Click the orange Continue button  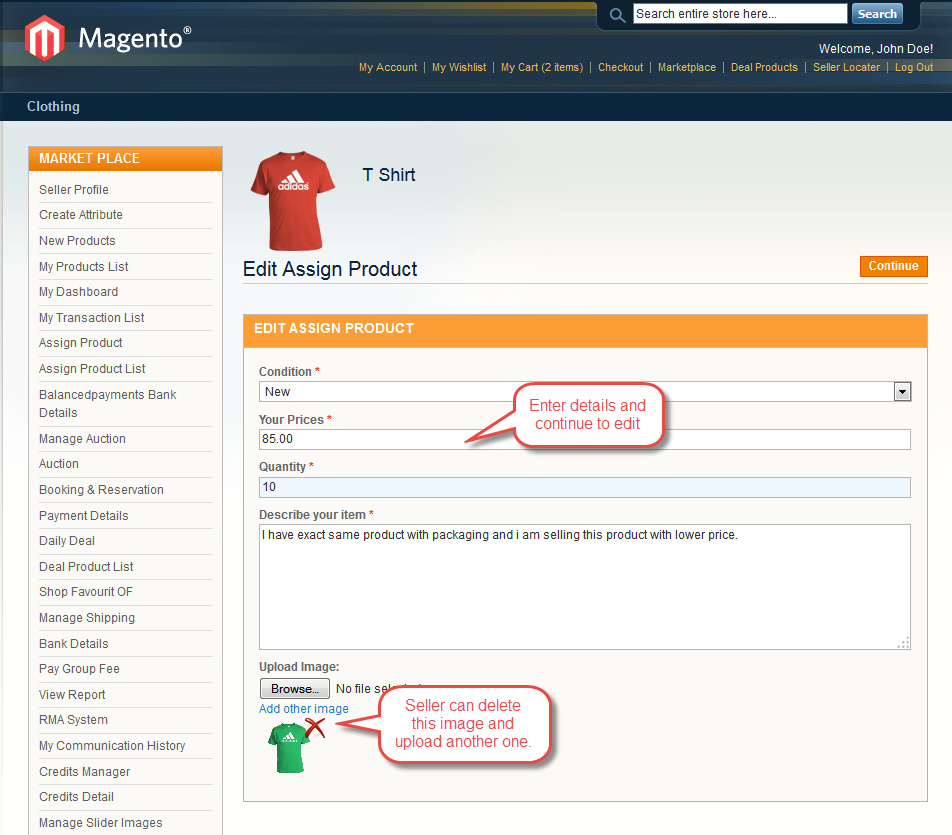[x=893, y=266]
